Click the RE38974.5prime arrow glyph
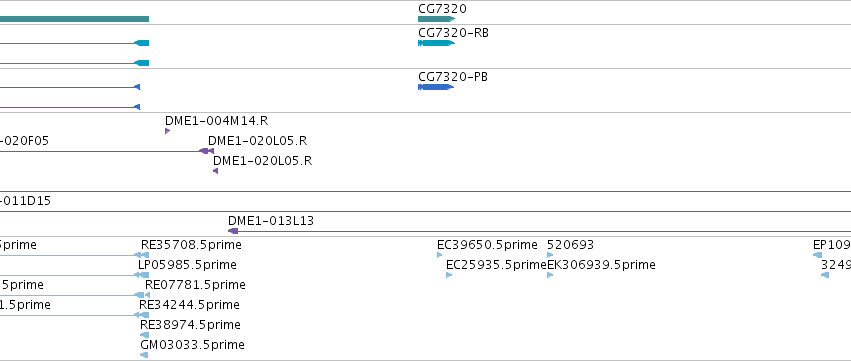This screenshot has width=851, height=361. click(144, 335)
